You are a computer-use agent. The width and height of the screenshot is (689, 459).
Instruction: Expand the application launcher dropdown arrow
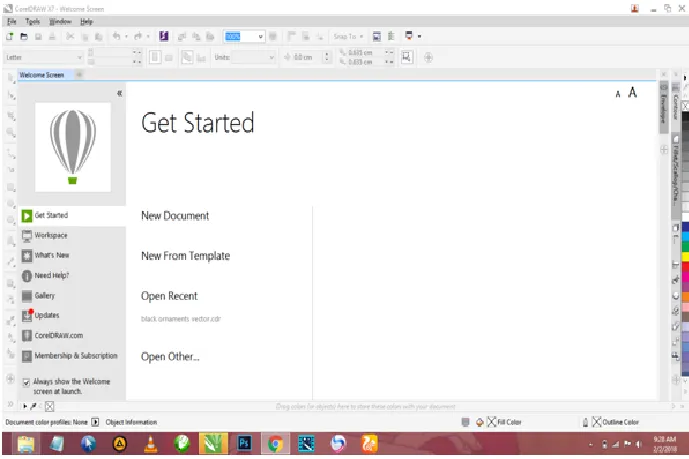[x=419, y=36]
